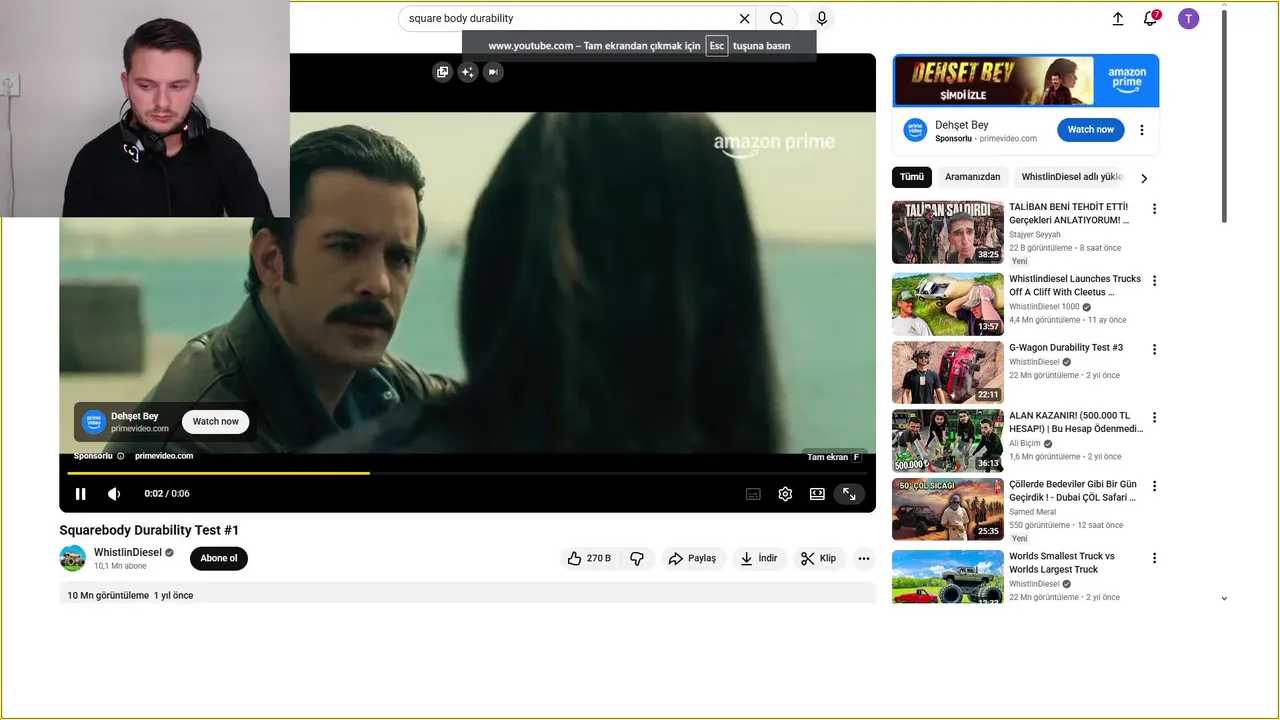Select WhistlinDiesel adlı yükle chip
The height and width of the screenshot is (720, 1280).
coord(1072,177)
